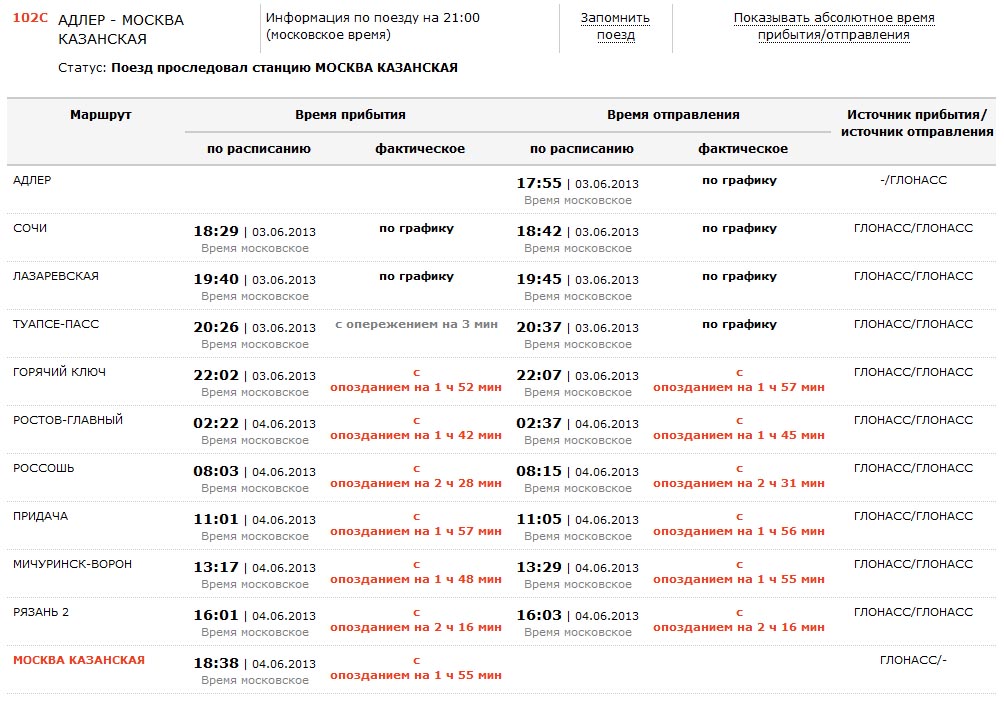Image resolution: width=1004 pixels, height=710 pixels.
Task: Click the 18:38 scheduled arrival time
Action: click(216, 663)
